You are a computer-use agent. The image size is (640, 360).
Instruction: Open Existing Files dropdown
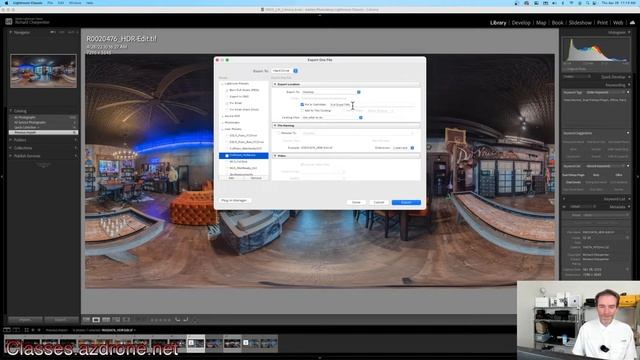point(332,118)
